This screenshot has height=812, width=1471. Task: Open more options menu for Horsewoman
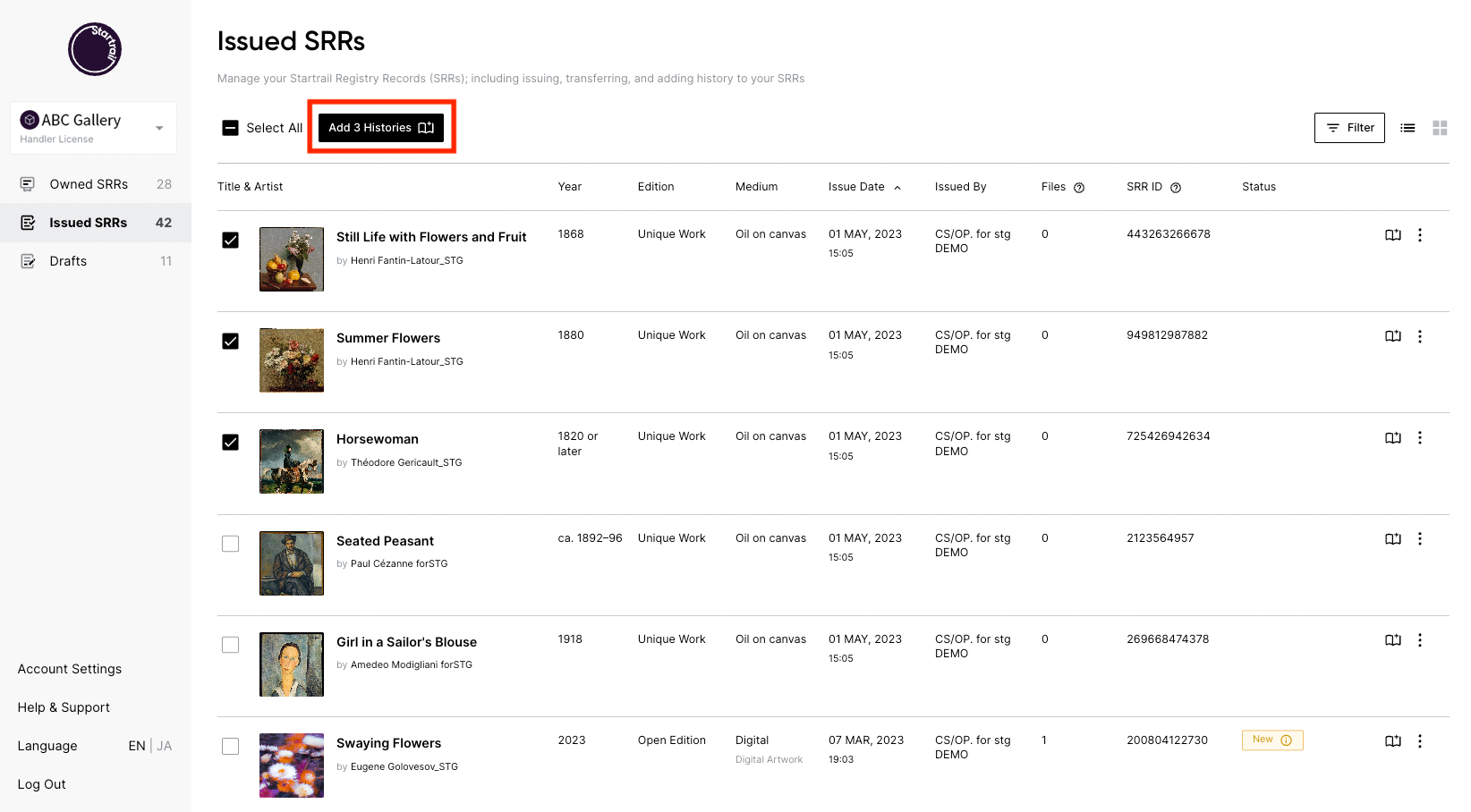tap(1420, 438)
